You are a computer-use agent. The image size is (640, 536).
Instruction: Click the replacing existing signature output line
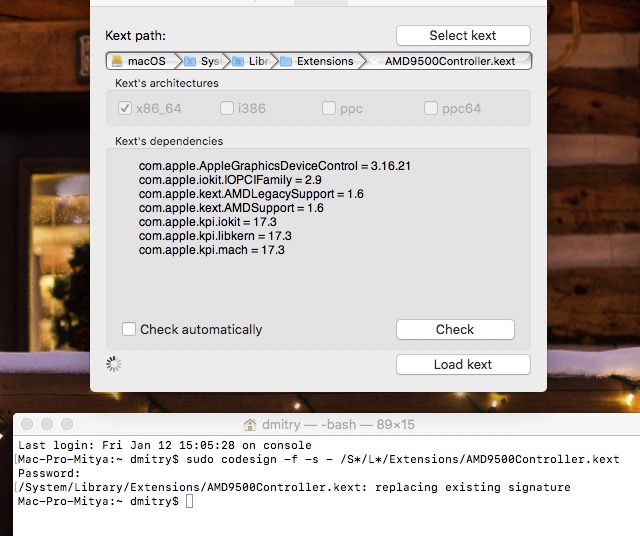[x=294, y=487]
